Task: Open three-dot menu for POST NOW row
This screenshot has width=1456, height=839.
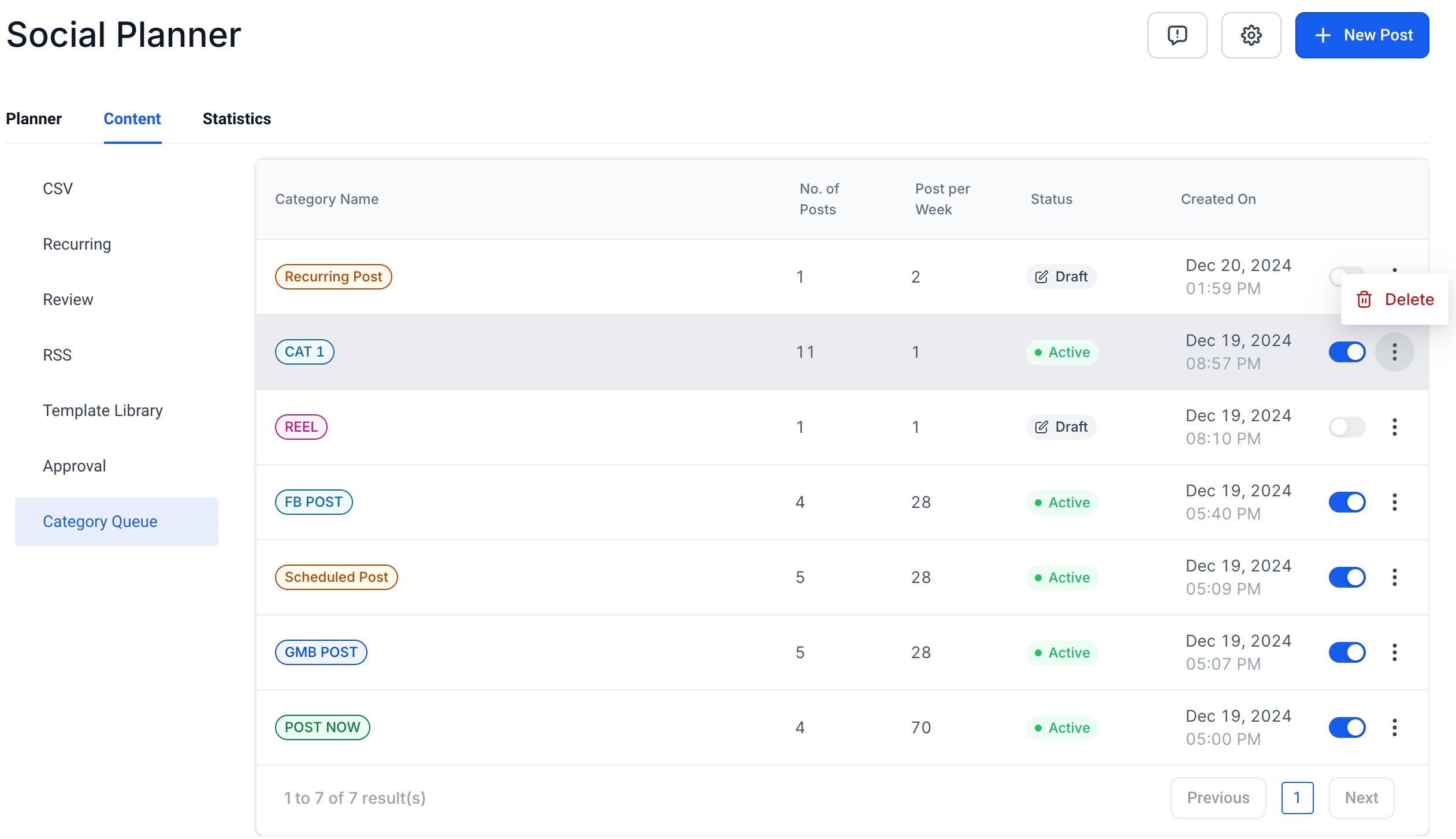Action: 1394,727
